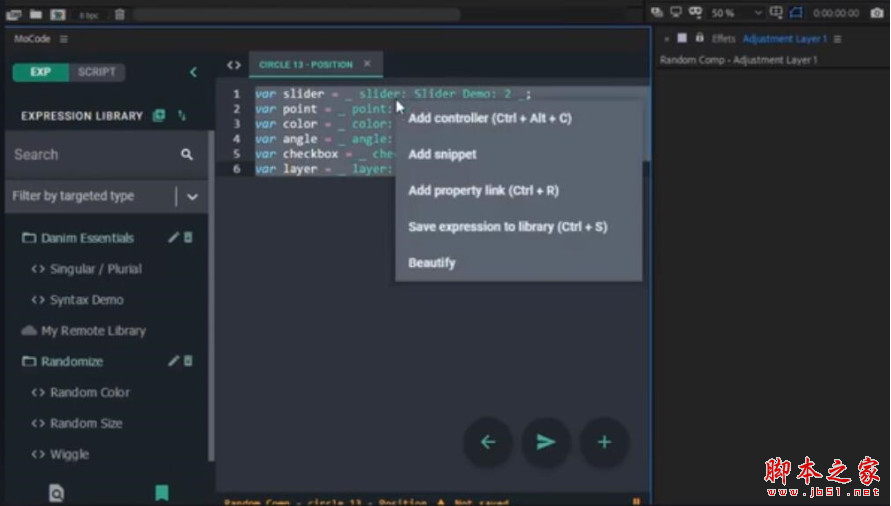
Task: Click the light square icon in Effects panel header
Action: 682,38
